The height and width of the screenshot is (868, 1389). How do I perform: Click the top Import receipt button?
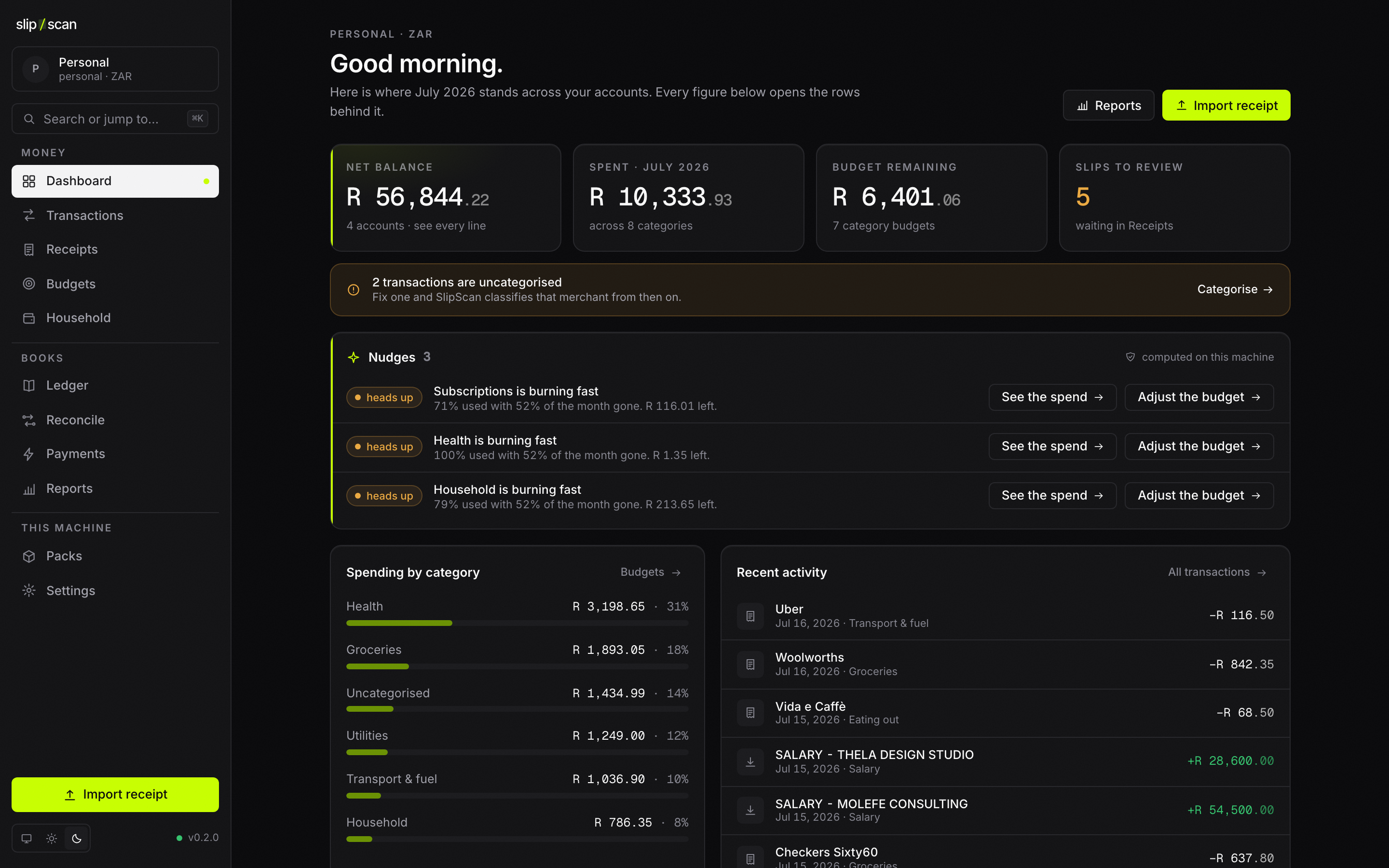pyautogui.click(x=1226, y=106)
